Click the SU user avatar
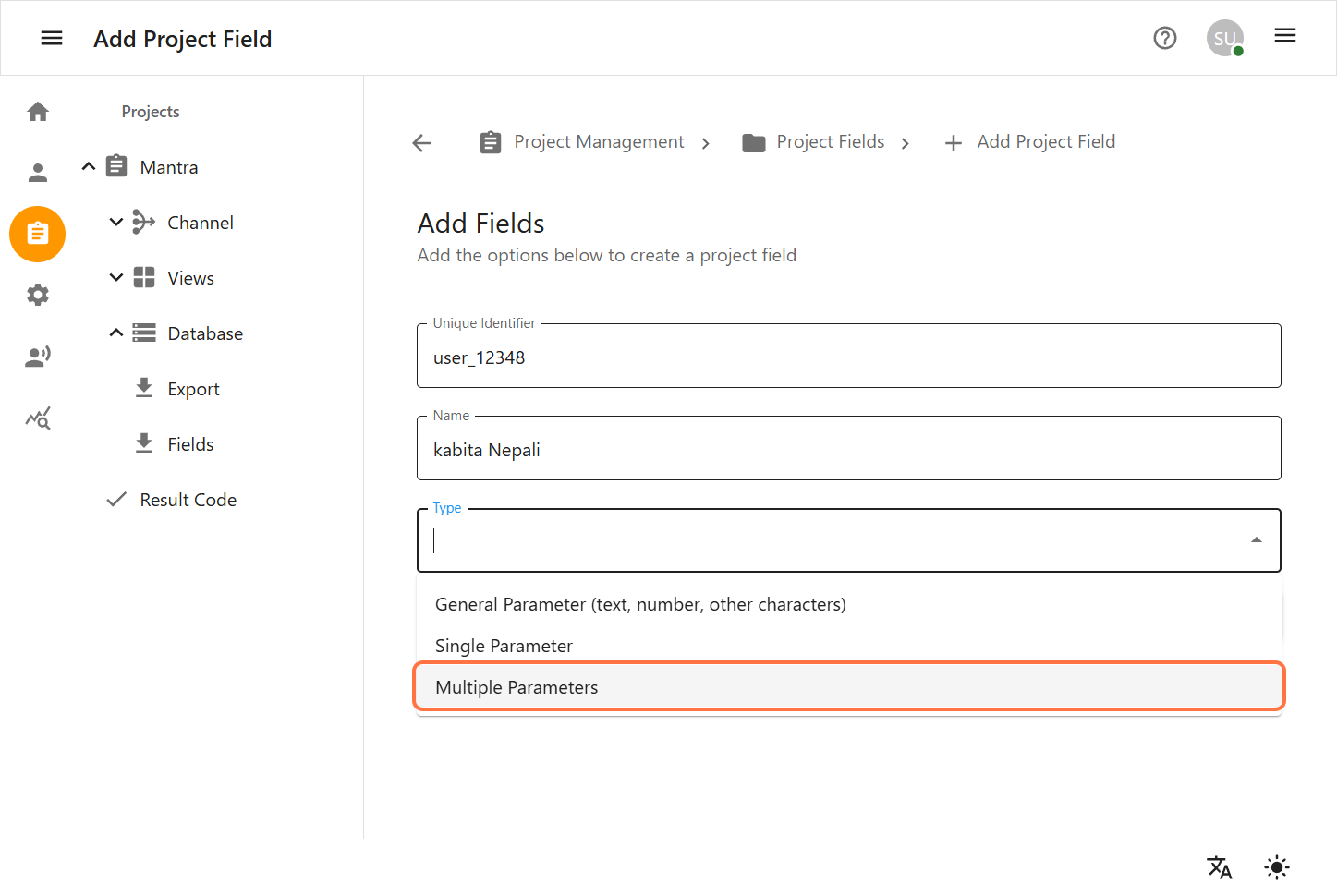Screen dimensions: 1337x896 1224,38
